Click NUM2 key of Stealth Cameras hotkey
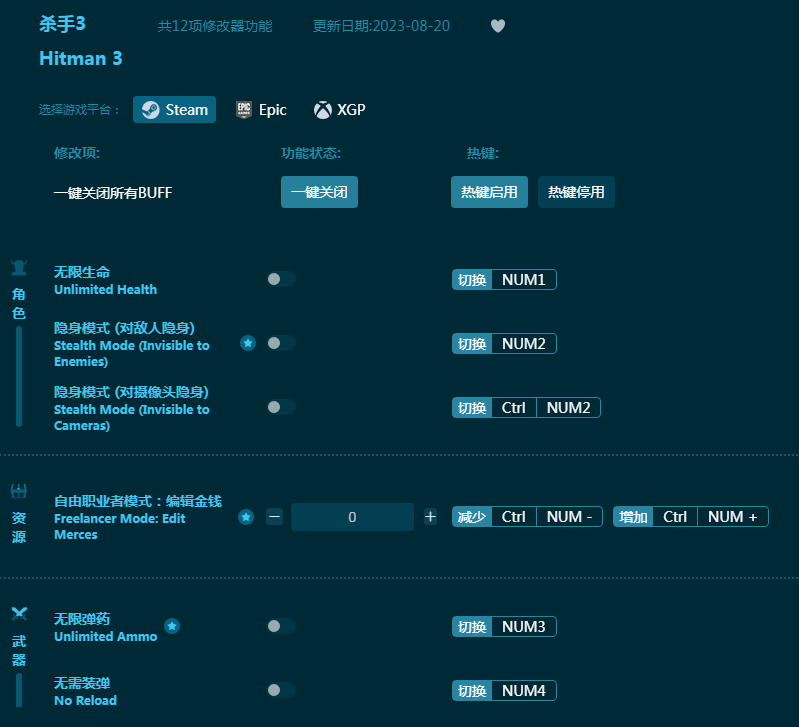799x727 pixels. (568, 408)
